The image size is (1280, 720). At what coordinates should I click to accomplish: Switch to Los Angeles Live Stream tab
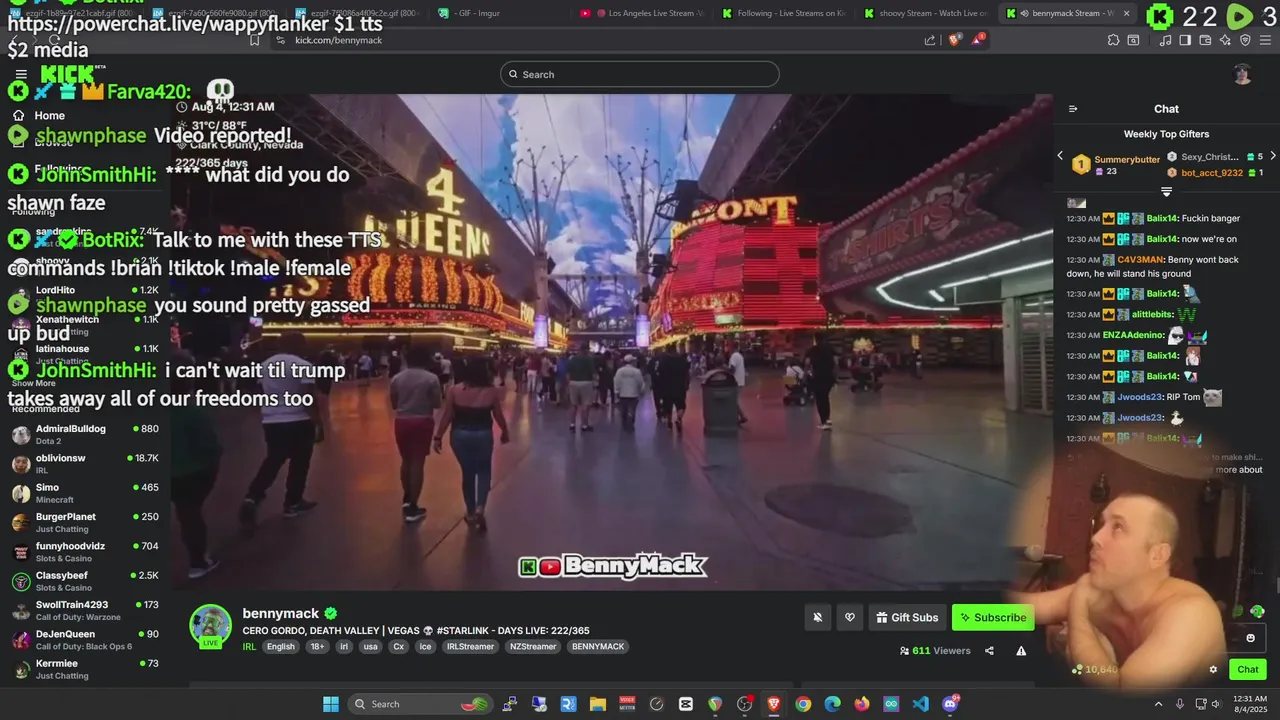tap(642, 13)
